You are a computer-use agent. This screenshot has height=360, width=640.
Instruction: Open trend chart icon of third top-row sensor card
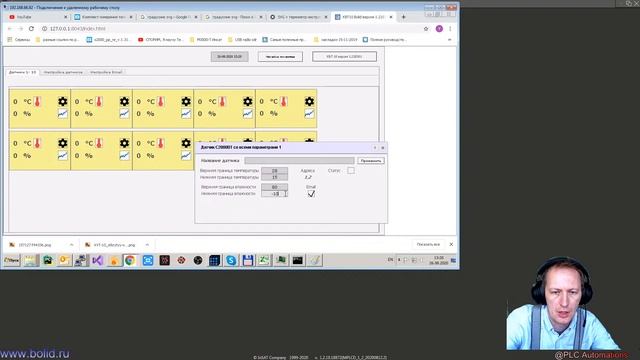tap(186, 114)
